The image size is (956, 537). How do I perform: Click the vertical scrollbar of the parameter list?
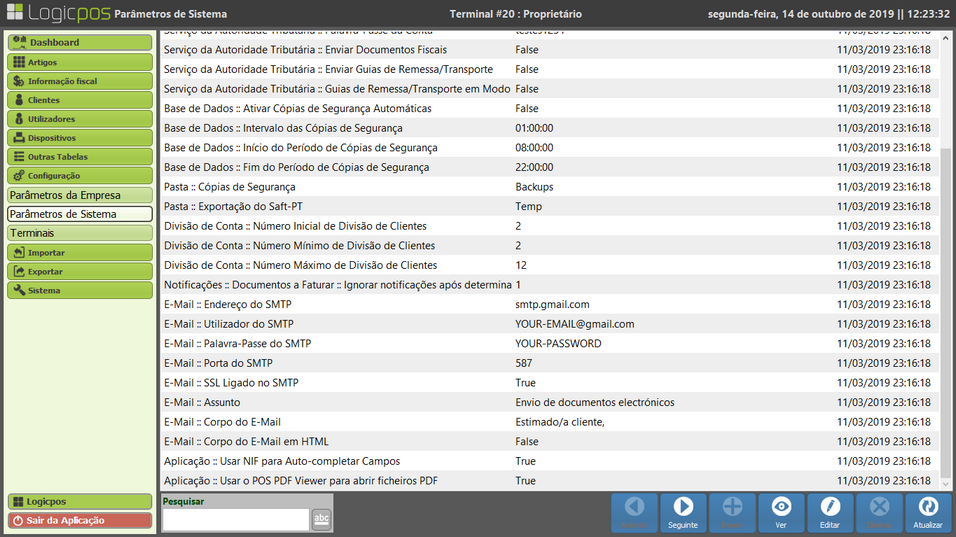click(x=946, y=300)
